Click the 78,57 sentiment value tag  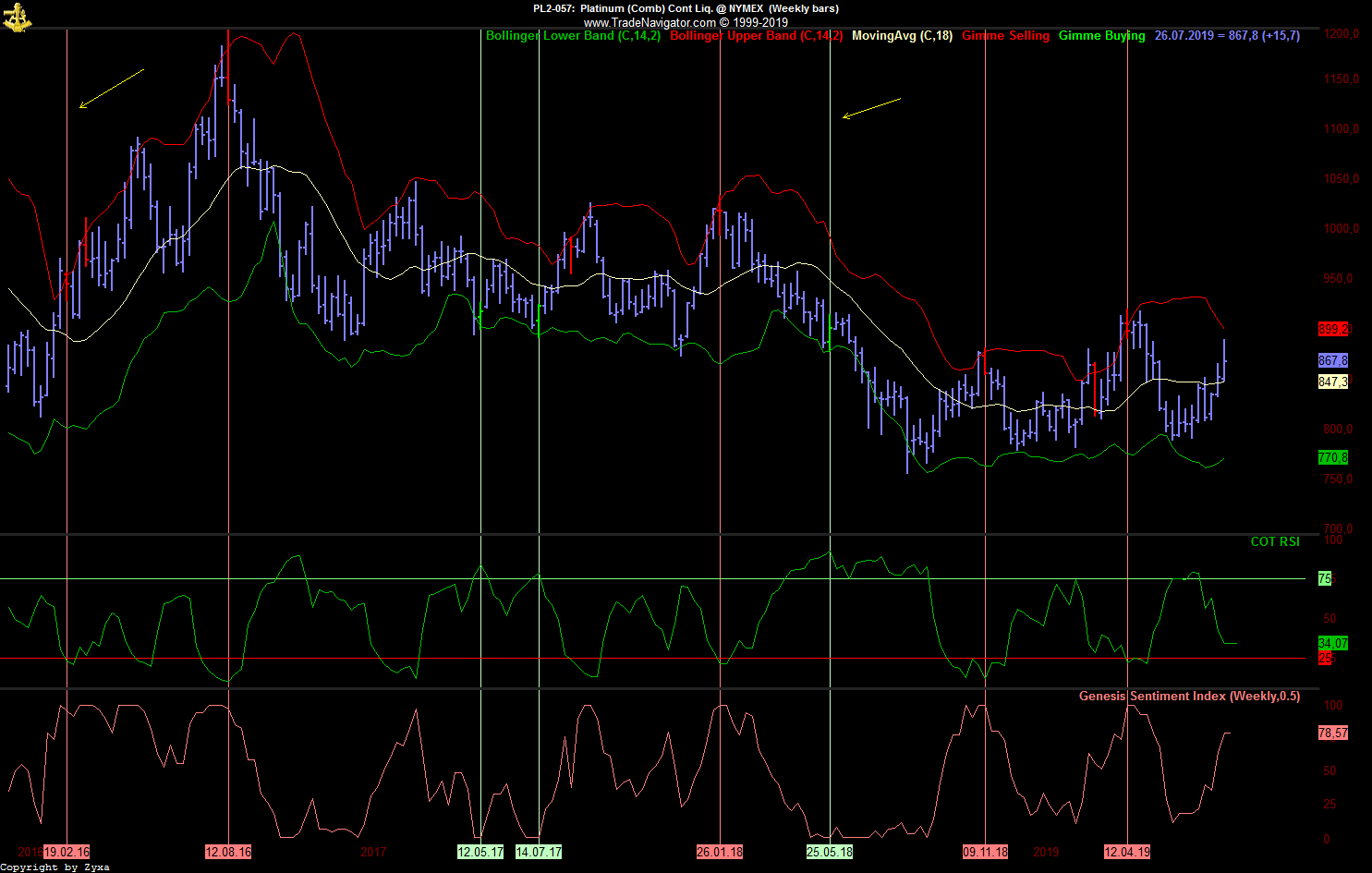point(1332,733)
